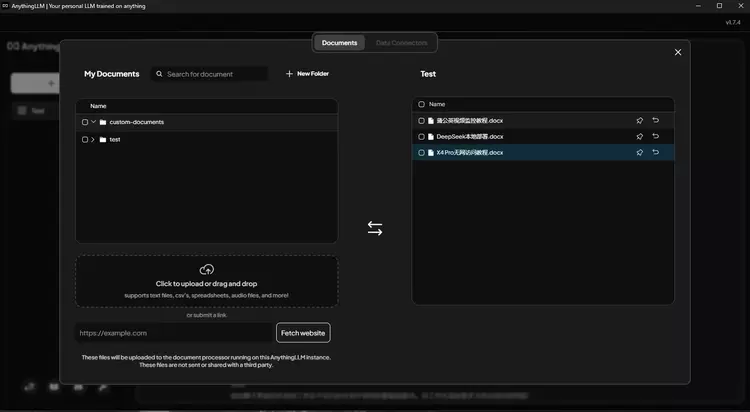This screenshot has height=412, width=750.
Task: Focus the Search for document field
Action: [214, 74]
